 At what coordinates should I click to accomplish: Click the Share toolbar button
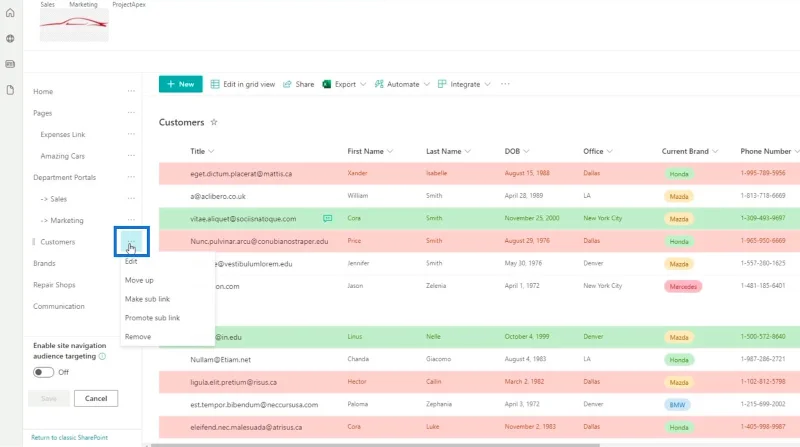point(299,84)
